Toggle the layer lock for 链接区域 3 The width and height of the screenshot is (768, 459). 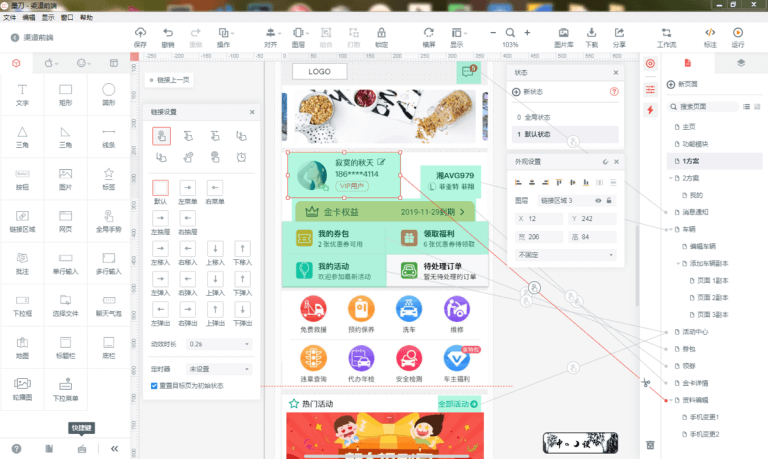coord(609,200)
